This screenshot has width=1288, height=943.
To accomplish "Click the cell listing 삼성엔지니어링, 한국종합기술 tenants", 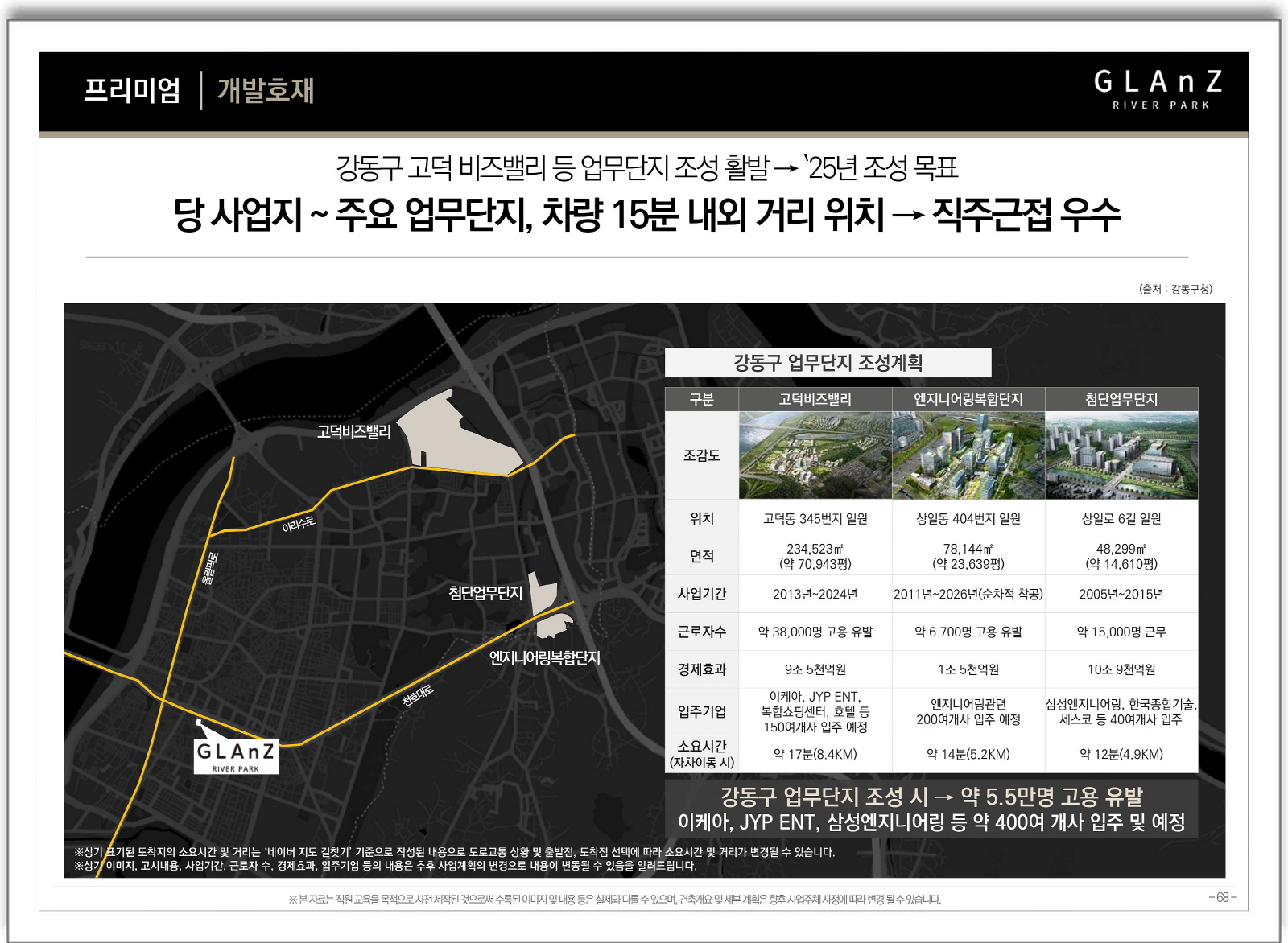I will click(x=1121, y=711).
